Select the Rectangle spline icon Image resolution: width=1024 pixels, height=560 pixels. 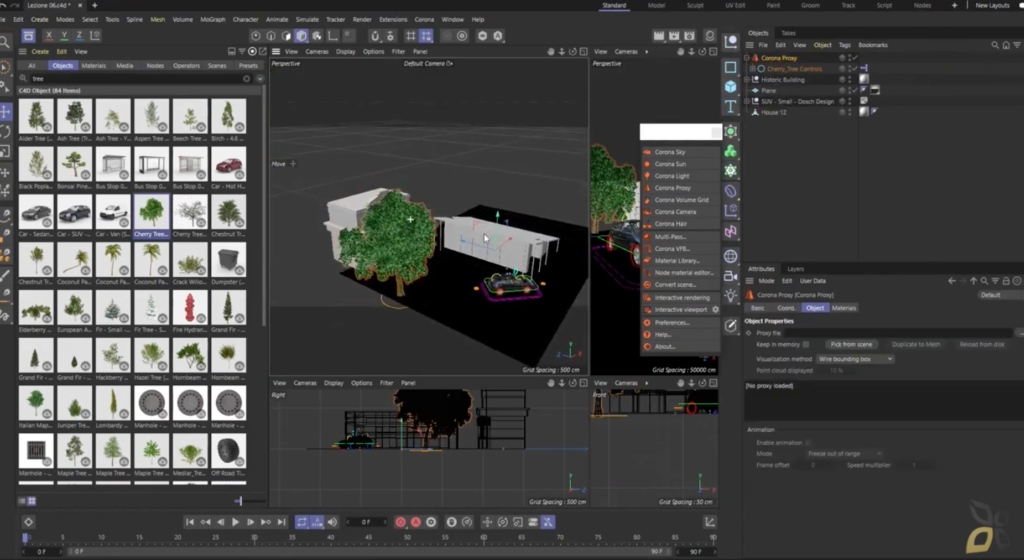point(730,67)
